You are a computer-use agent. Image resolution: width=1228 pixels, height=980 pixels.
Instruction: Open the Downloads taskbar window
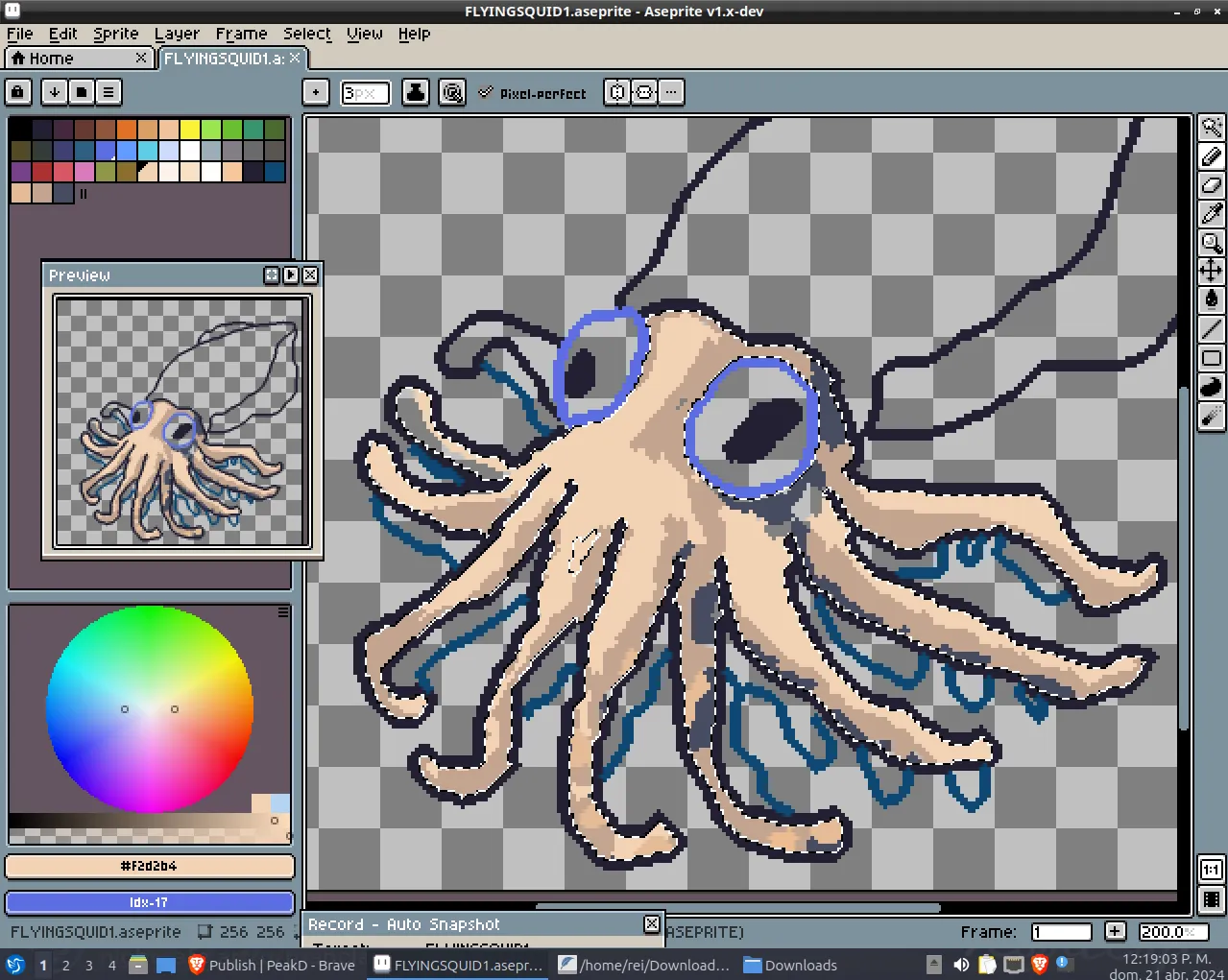[x=790, y=965]
